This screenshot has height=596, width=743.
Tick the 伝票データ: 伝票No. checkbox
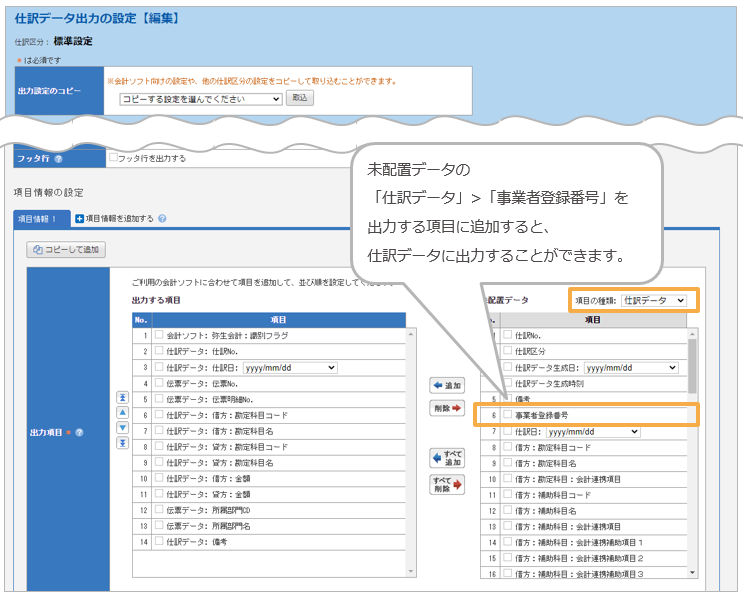point(159,382)
